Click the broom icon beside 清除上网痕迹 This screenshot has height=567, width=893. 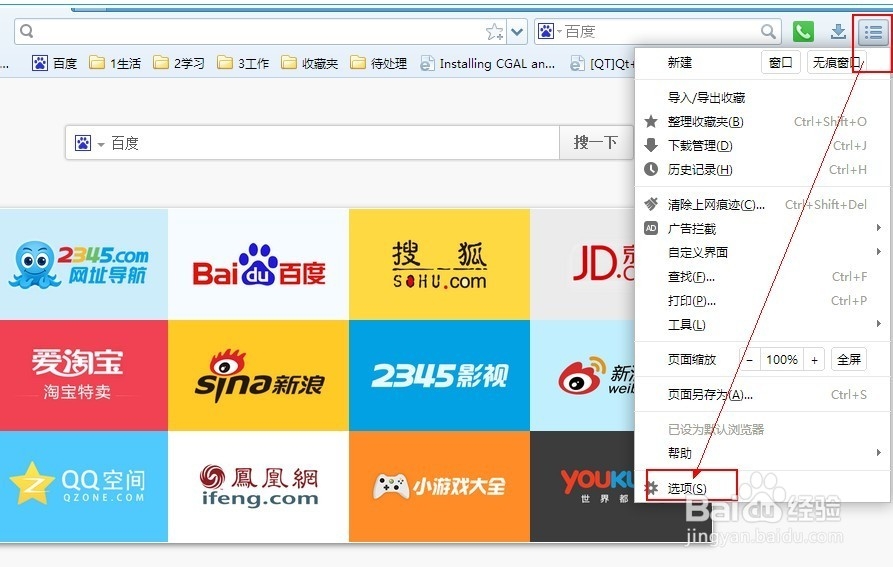coord(651,204)
